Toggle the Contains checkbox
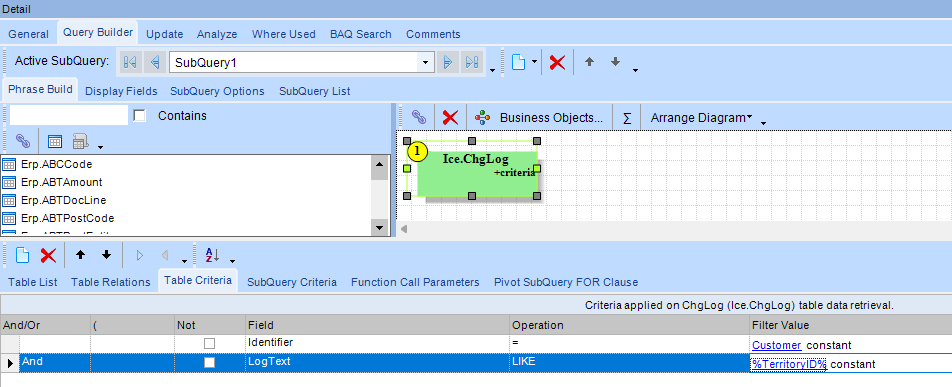The width and height of the screenshot is (952, 387). 140,115
